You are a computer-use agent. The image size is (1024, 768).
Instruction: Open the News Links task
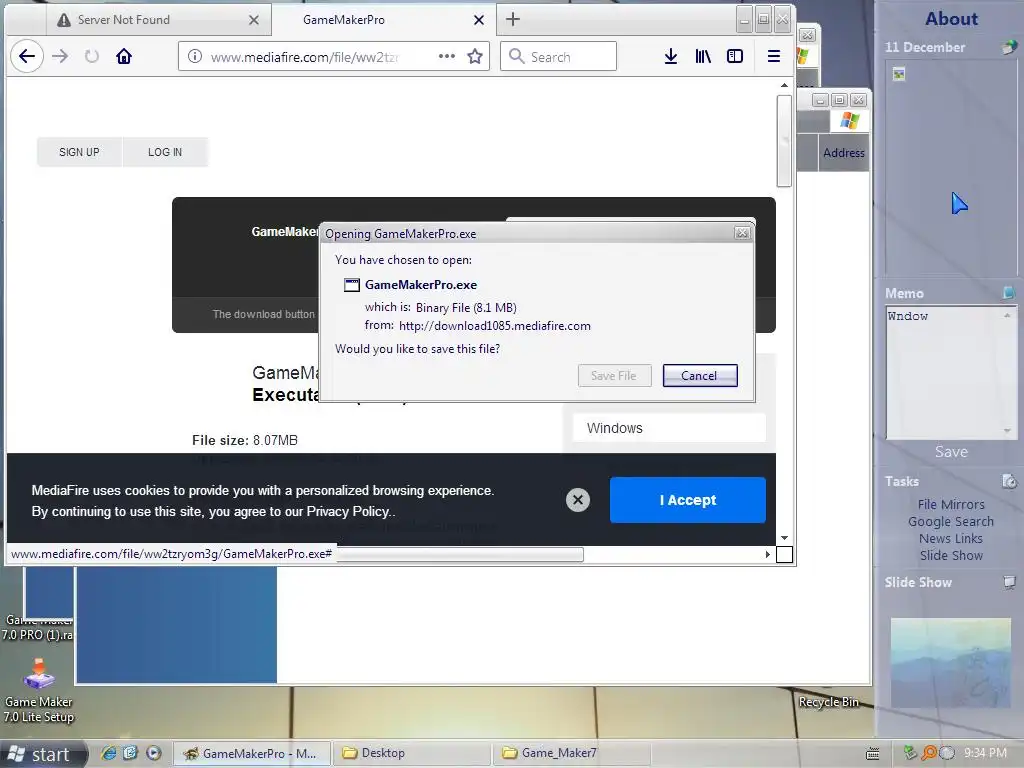point(951,538)
